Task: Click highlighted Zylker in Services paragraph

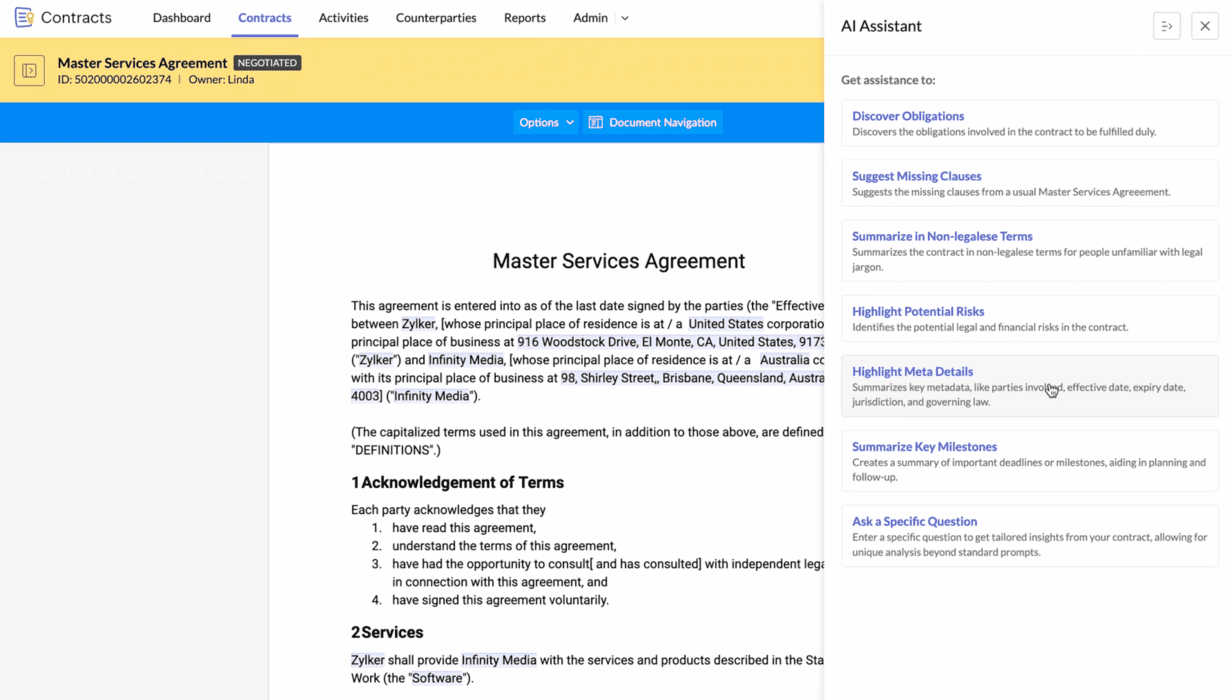Action: click(368, 660)
